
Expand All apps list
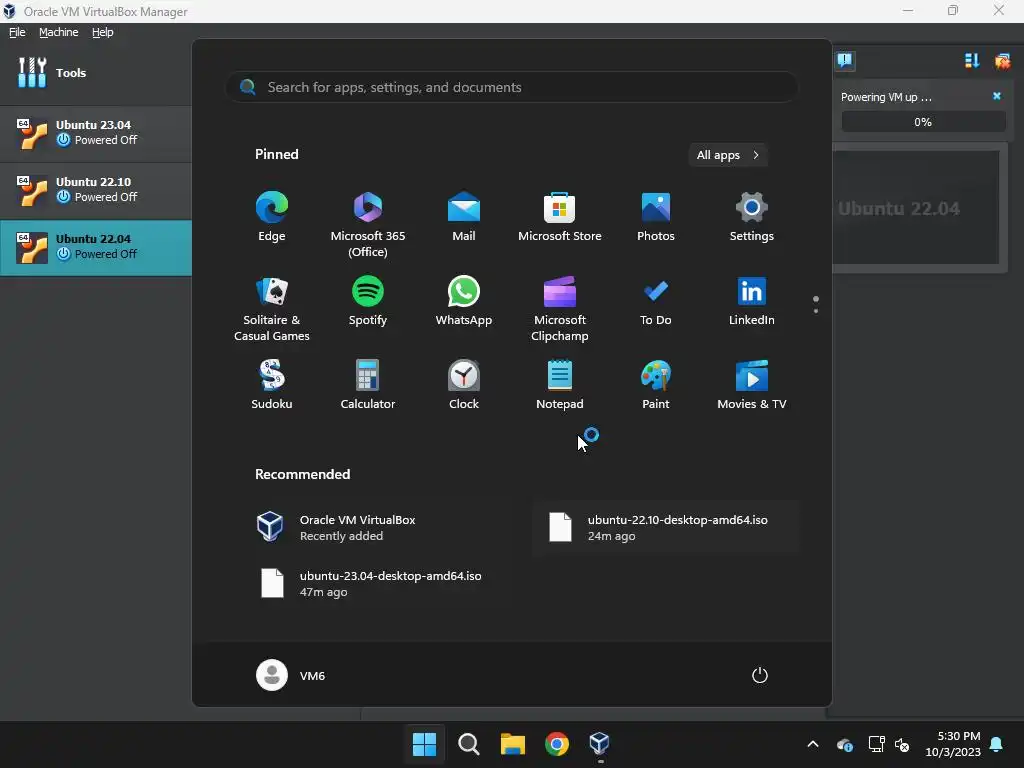pyautogui.click(x=728, y=155)
